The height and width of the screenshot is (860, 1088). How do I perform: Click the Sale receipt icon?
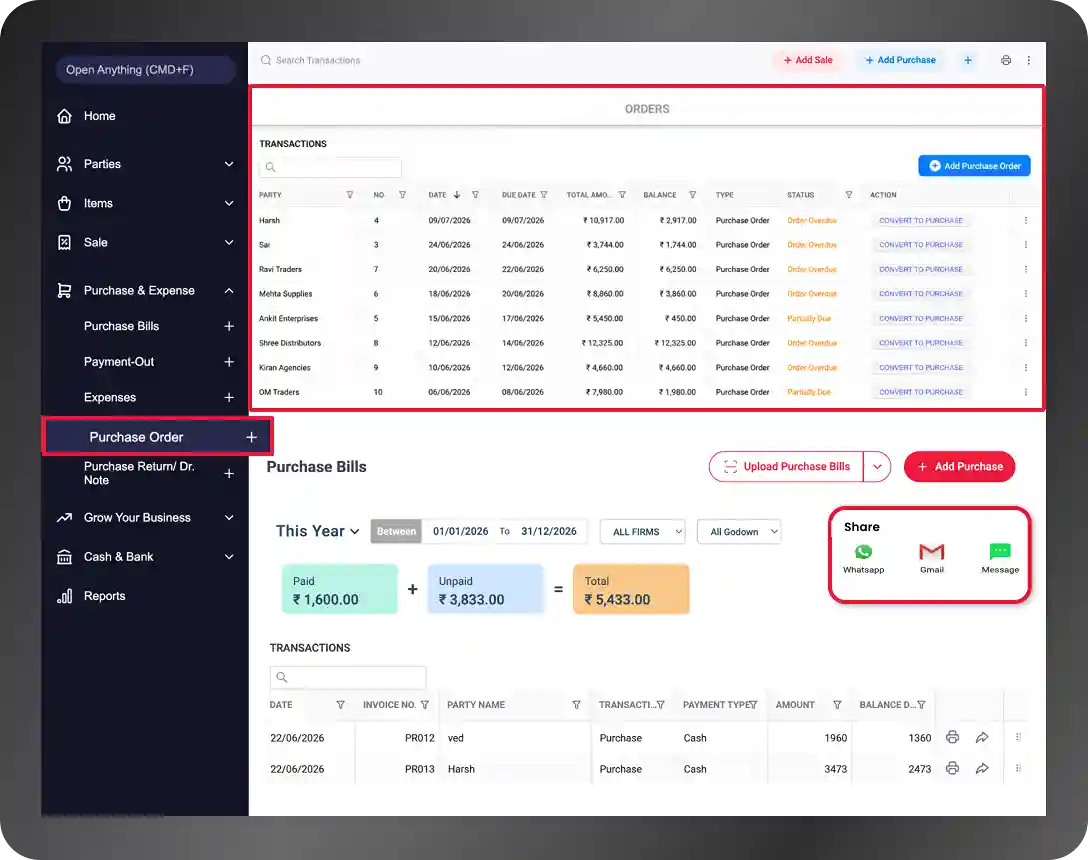[65, 242]
